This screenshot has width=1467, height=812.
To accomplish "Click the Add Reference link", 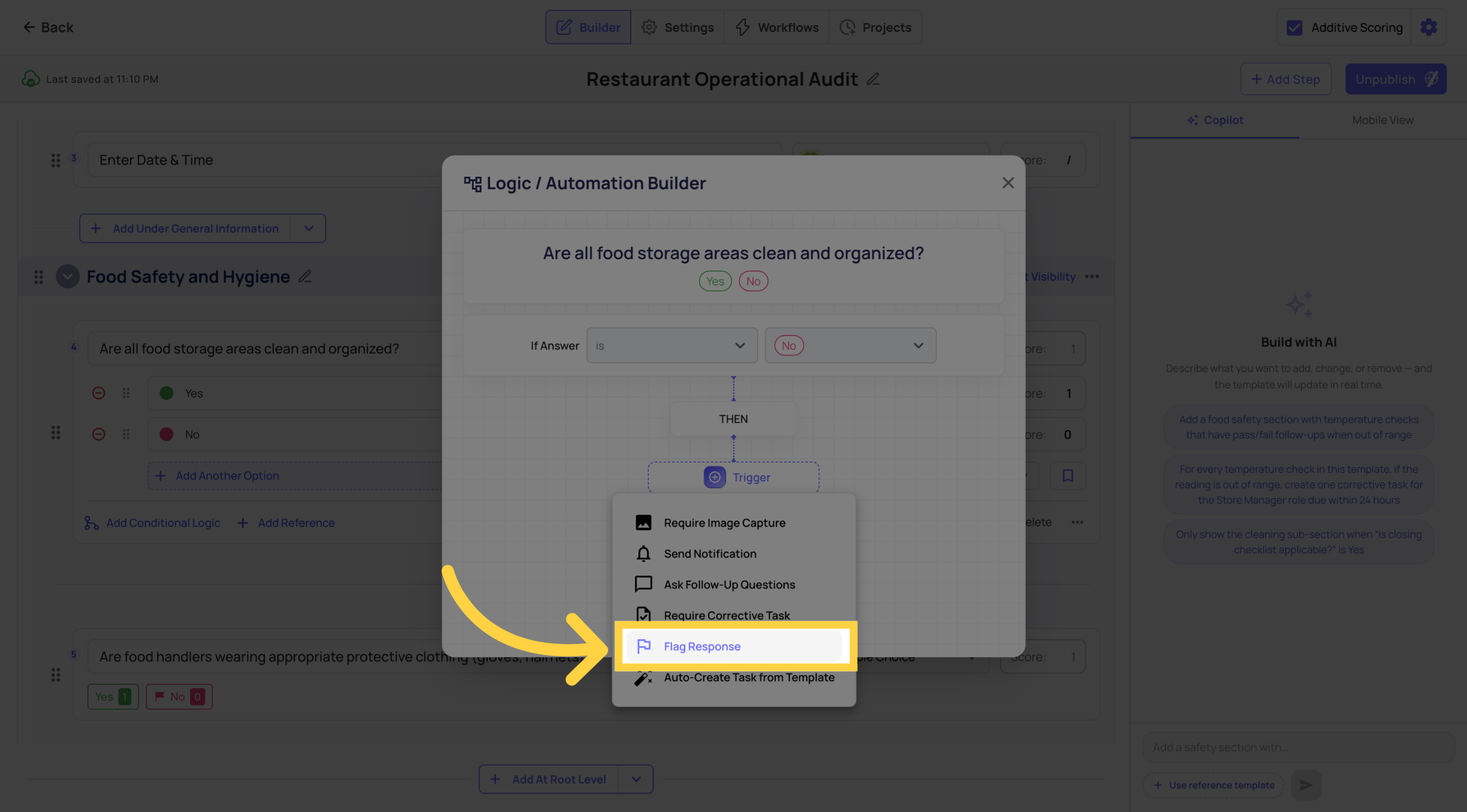I will 287,523.
